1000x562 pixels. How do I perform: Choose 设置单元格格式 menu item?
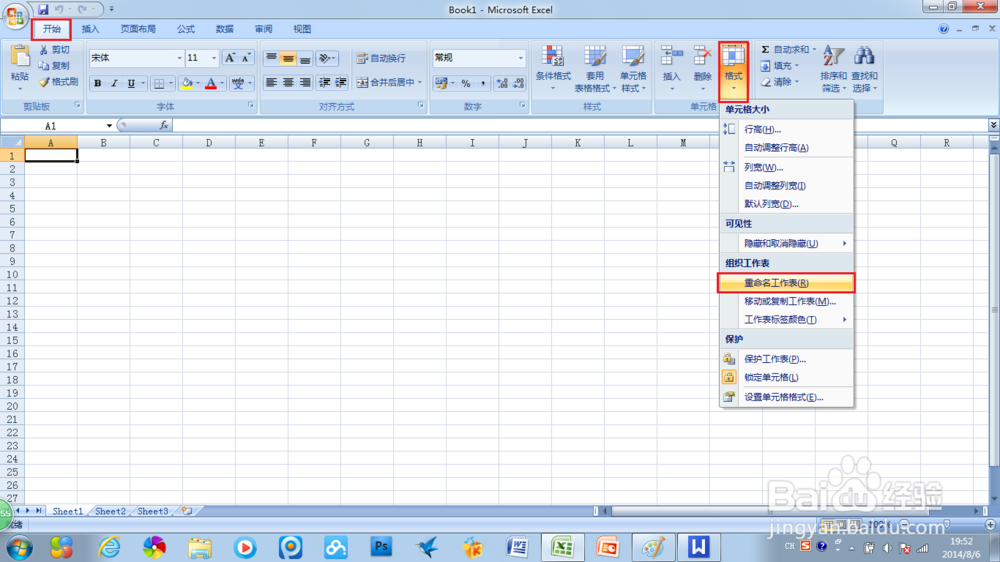786,397
